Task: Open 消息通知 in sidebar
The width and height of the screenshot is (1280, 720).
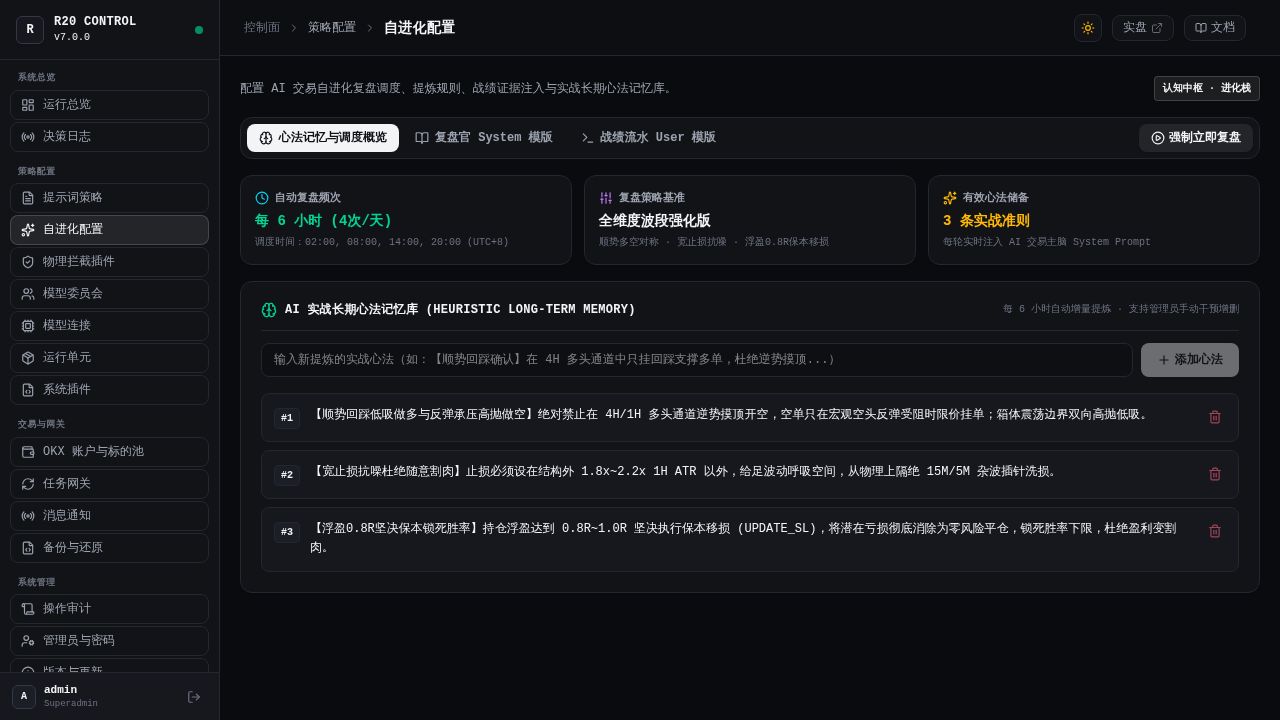Action: (x=109, y=516)
